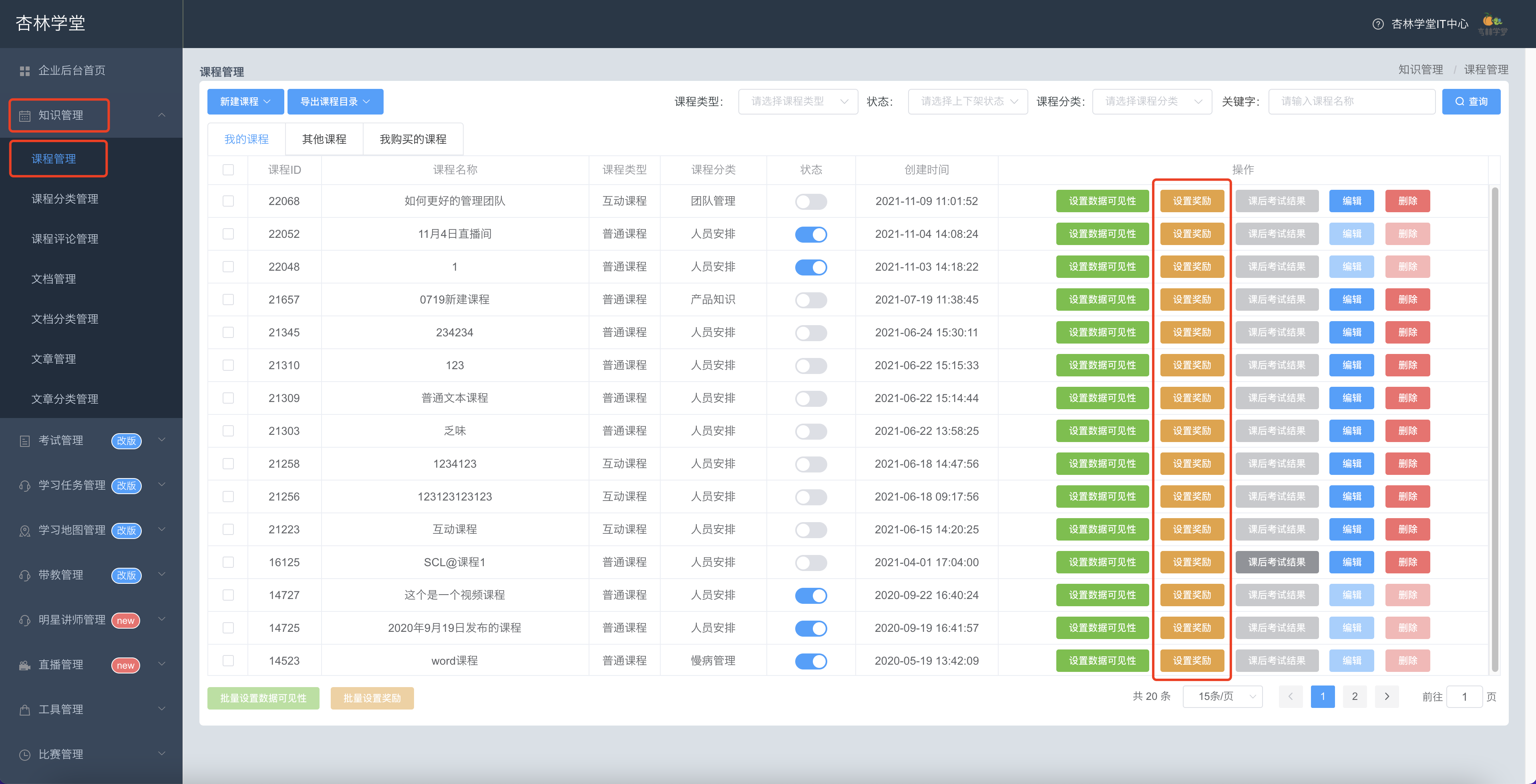Open the 课程类型 dropdown
Image resolution: width=1536 pixels, height=784 pixels.
(x=798, y=101)
